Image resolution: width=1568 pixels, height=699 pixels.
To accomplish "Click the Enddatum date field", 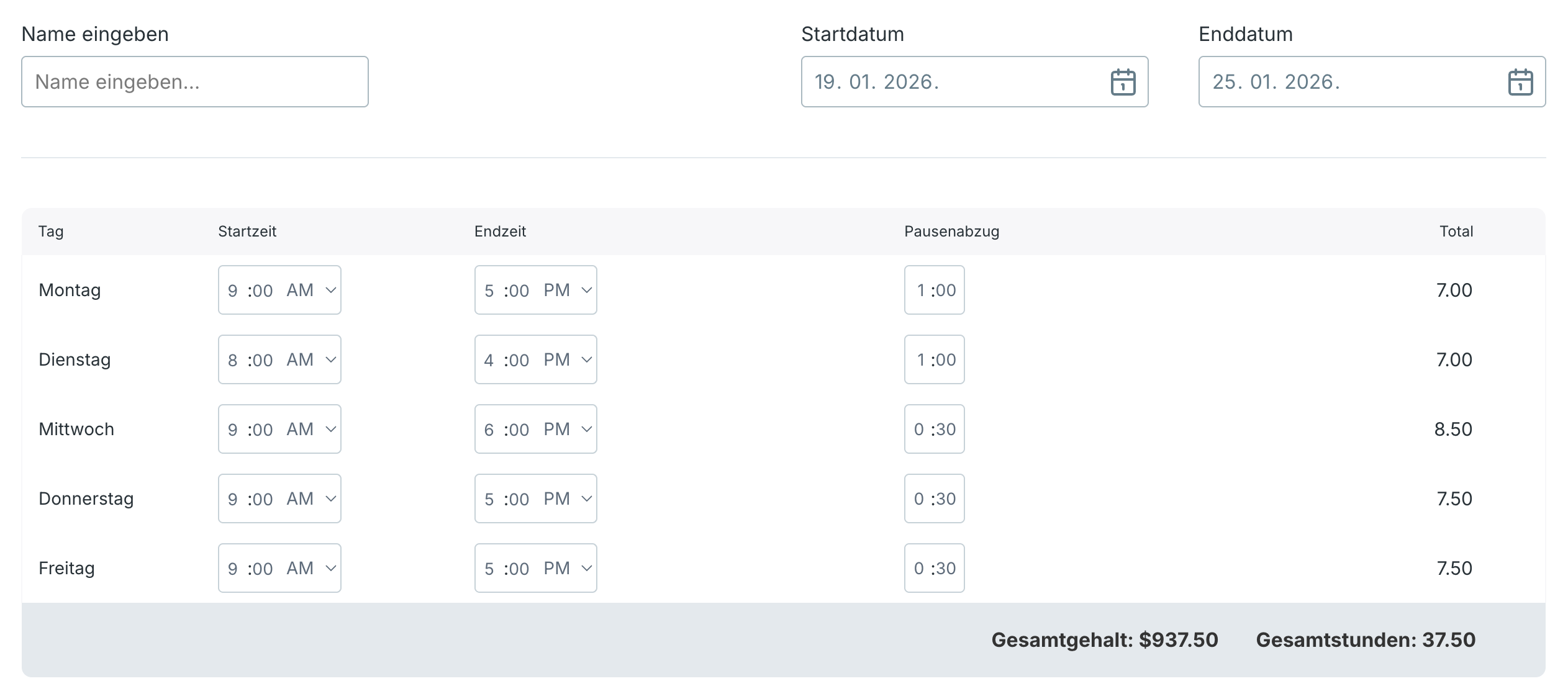I will 1348,82.
